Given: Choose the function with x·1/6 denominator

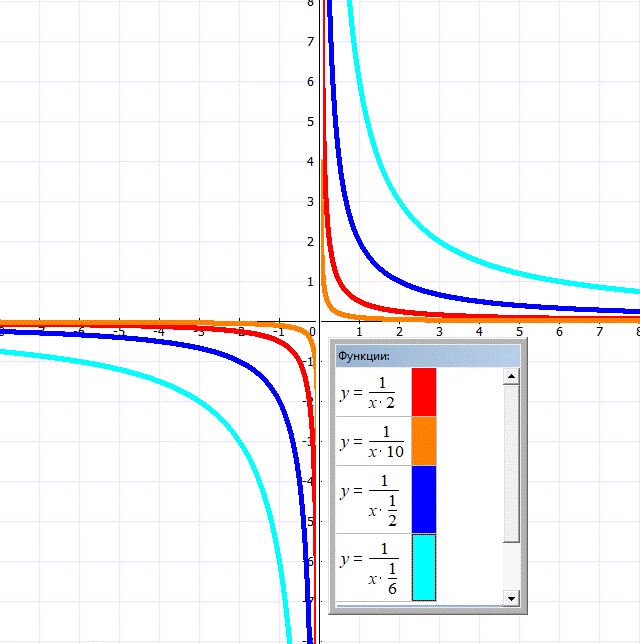Looking at the screenshot, I should (x=371, y=567).
